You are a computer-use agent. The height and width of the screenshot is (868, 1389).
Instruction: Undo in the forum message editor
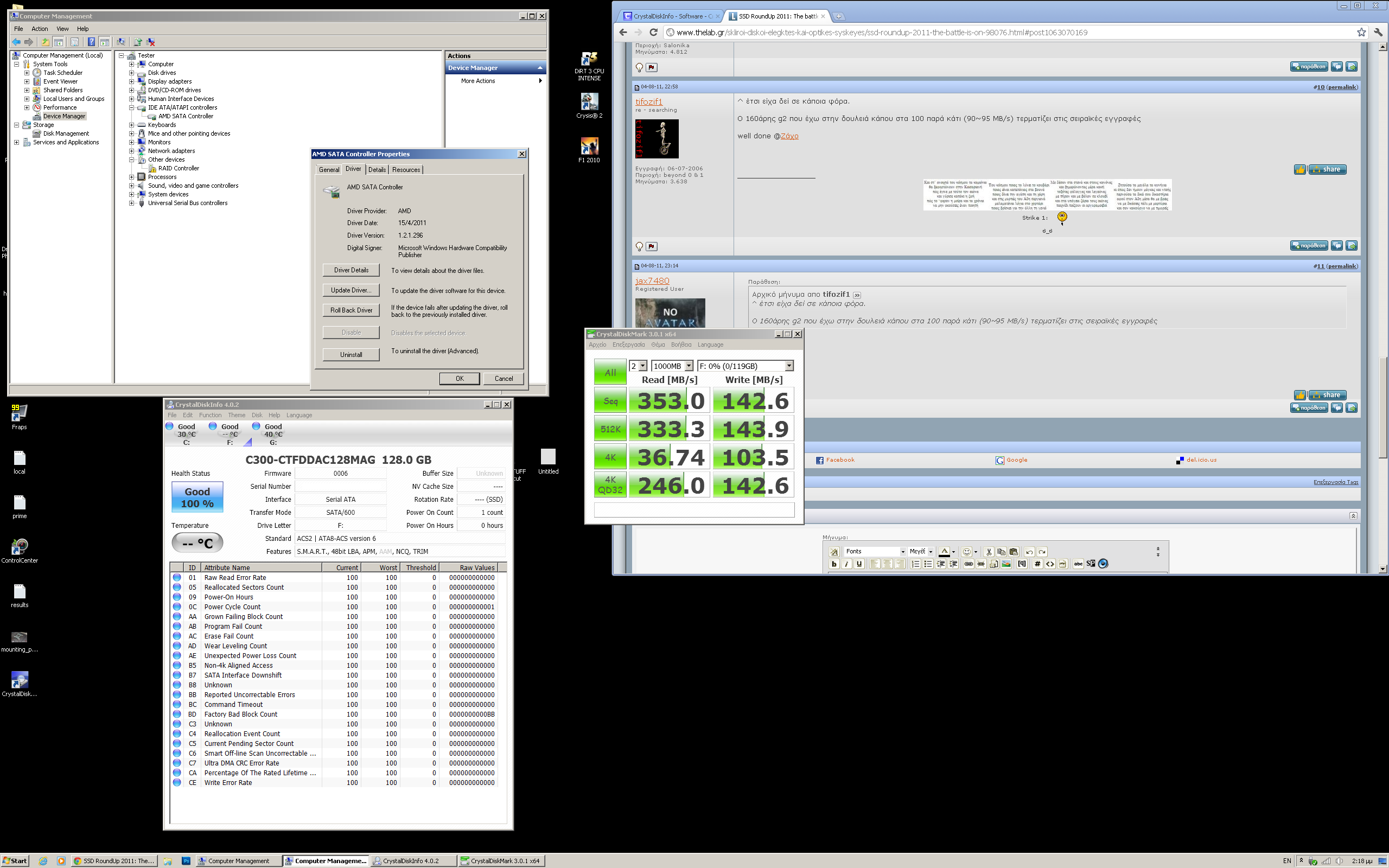1029,552
